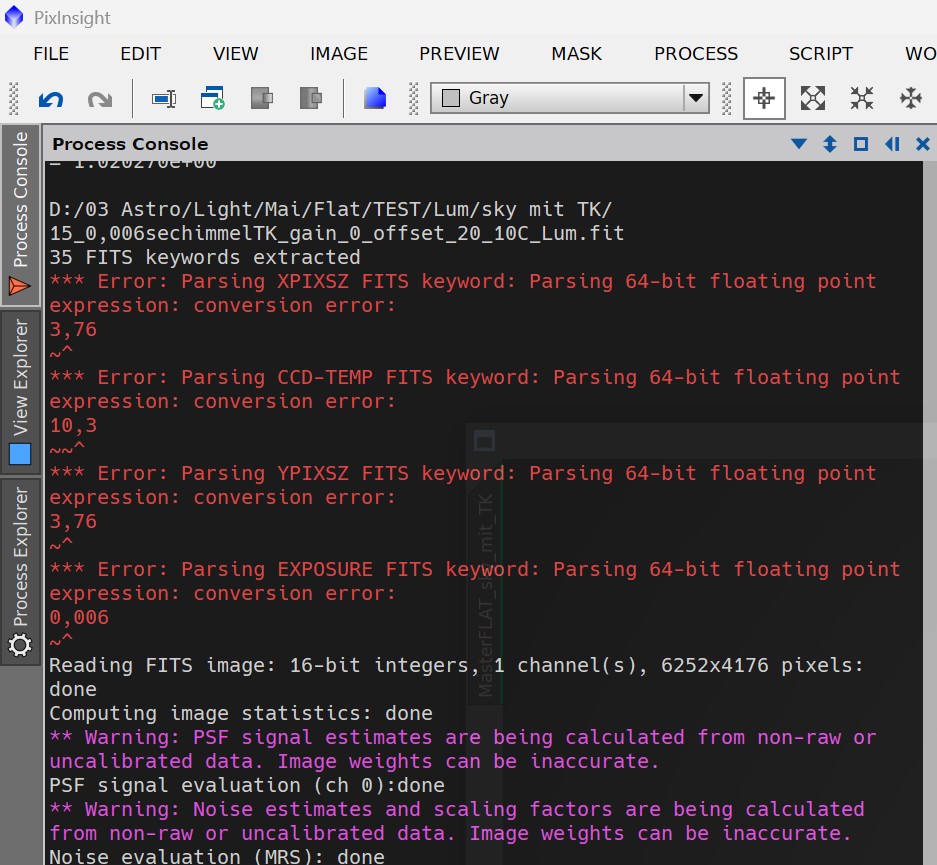The width and height of the screenshot is (937, 865).
Task: Click the first gray duplicate-image icon
Action: click(262, 98)
